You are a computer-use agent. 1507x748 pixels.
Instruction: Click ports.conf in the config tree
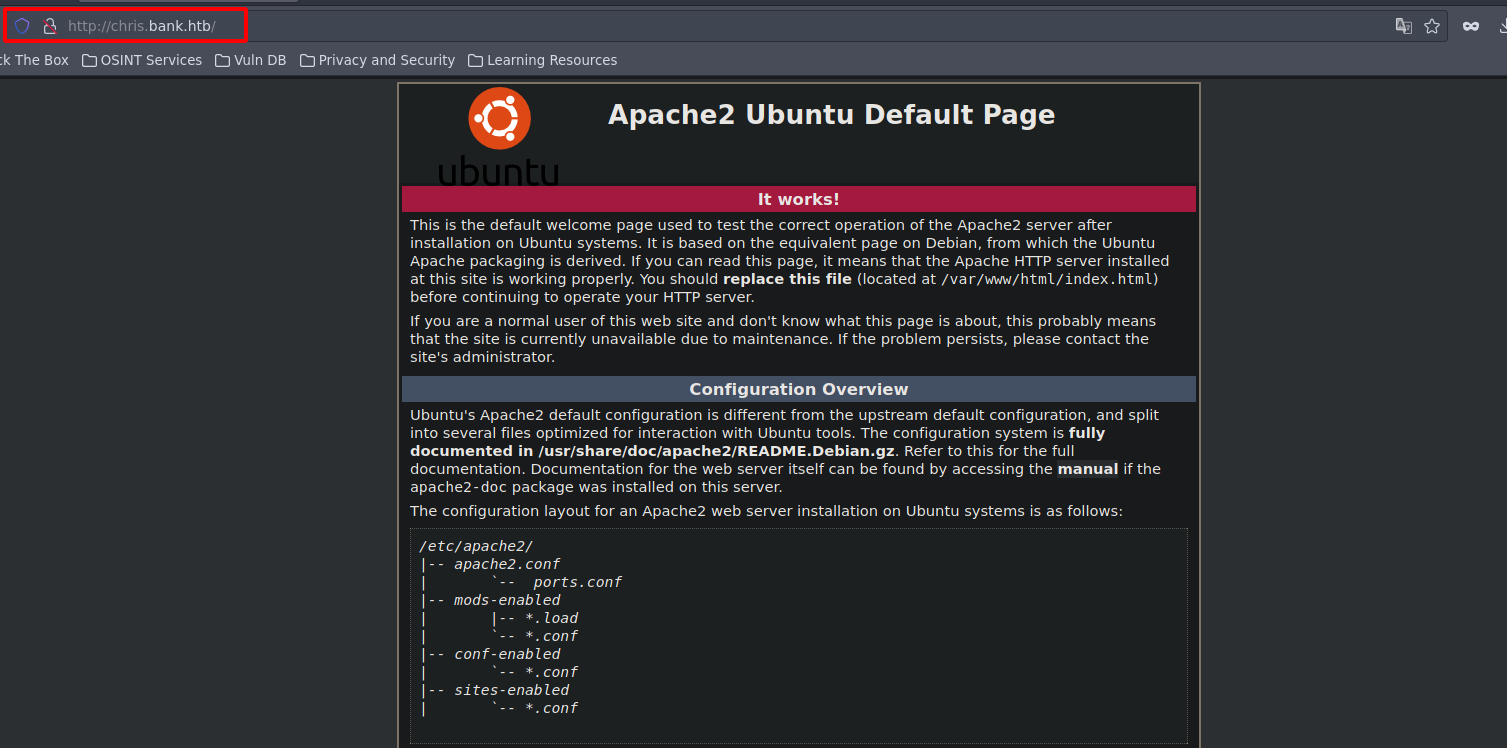[577, 582]
